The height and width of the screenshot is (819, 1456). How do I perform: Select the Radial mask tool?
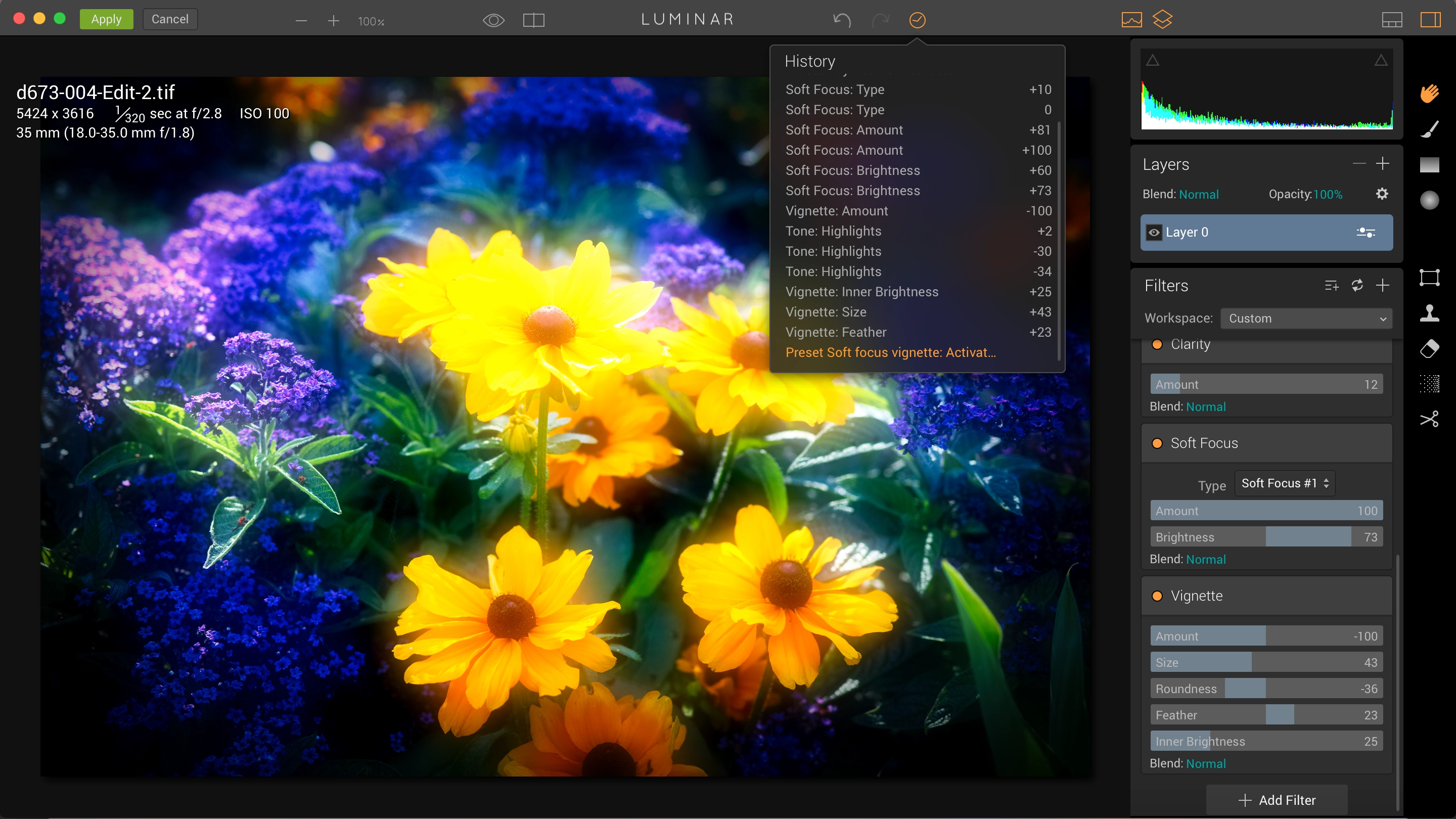[x=1429, y=200]
